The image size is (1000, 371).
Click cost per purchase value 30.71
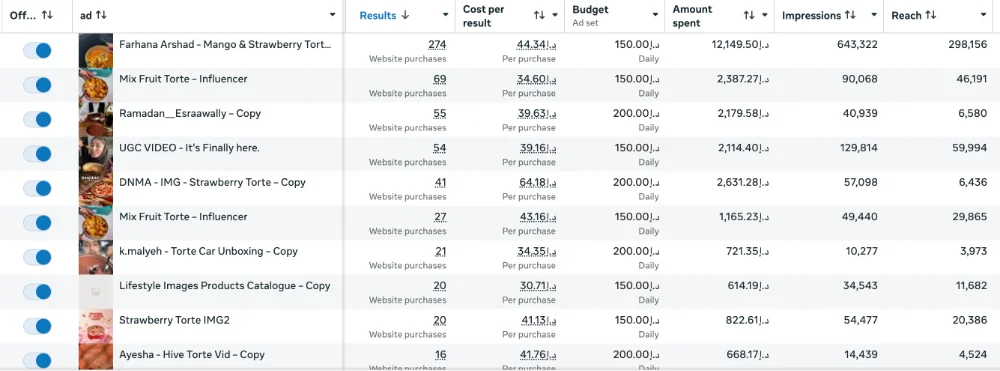coord(537,286)
